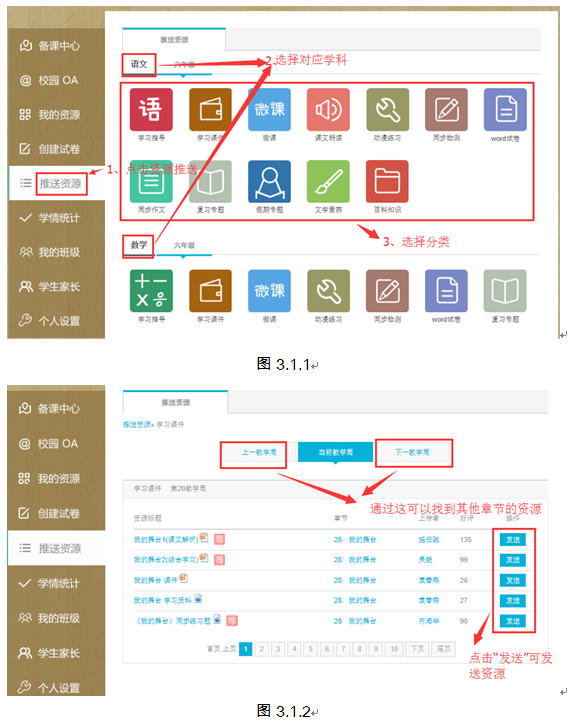Open the 百科知识 folder icon

387,182
